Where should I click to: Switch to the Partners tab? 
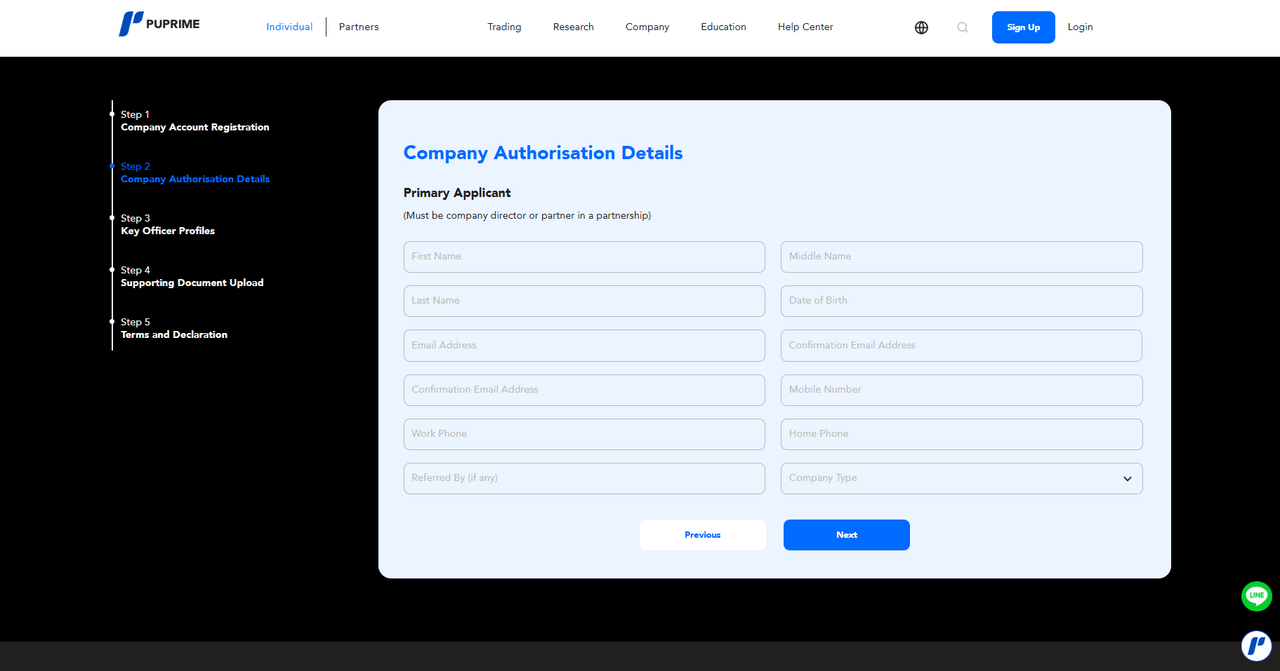click(358, 27)
